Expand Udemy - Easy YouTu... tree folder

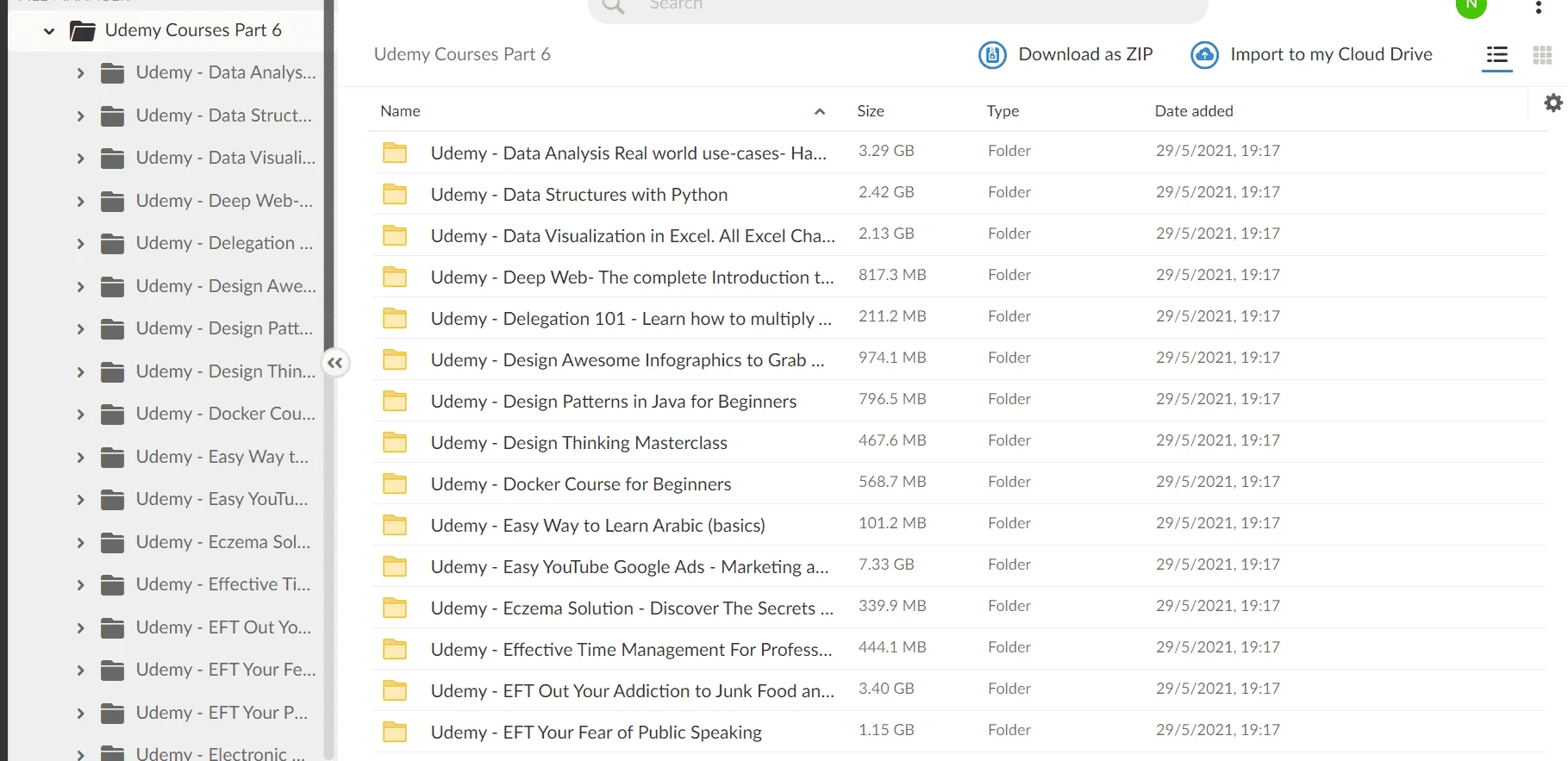point(80,500)
